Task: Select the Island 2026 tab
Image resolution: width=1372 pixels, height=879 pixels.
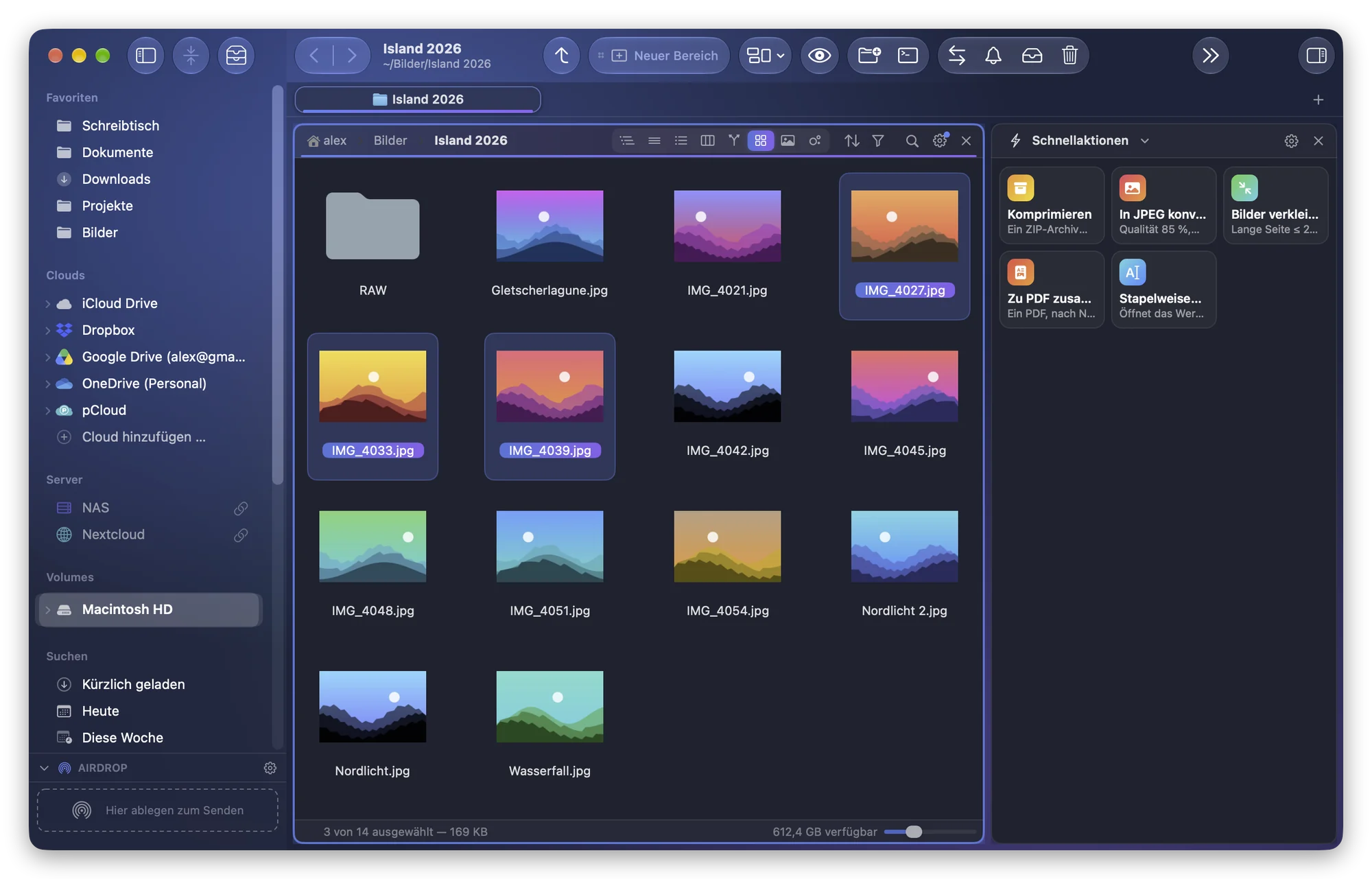Action: coord(418,99)
